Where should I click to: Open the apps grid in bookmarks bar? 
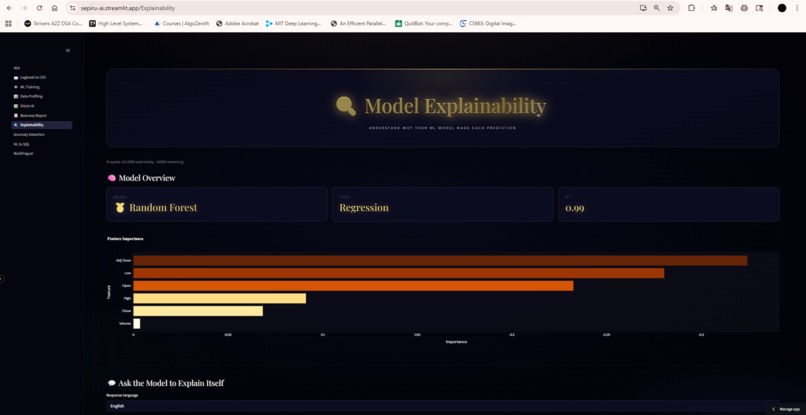9,23
